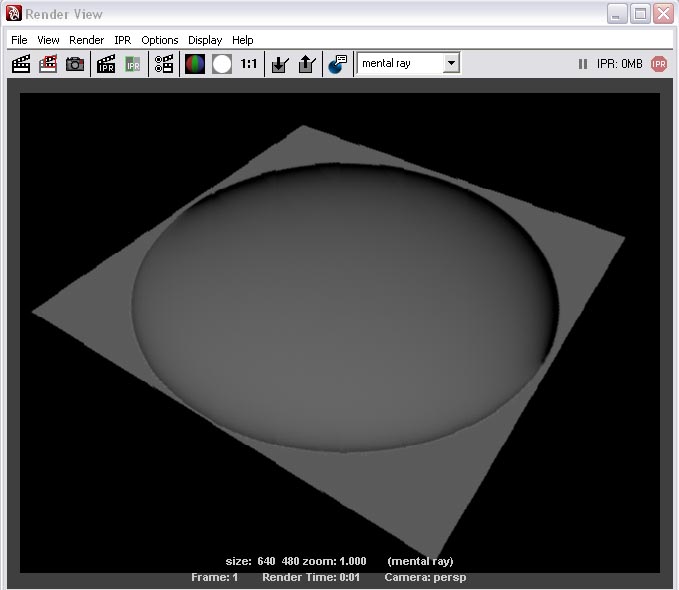This screenshot has width=679, height=590.
Task: Open the Render menu
Action: coord(87,40)
